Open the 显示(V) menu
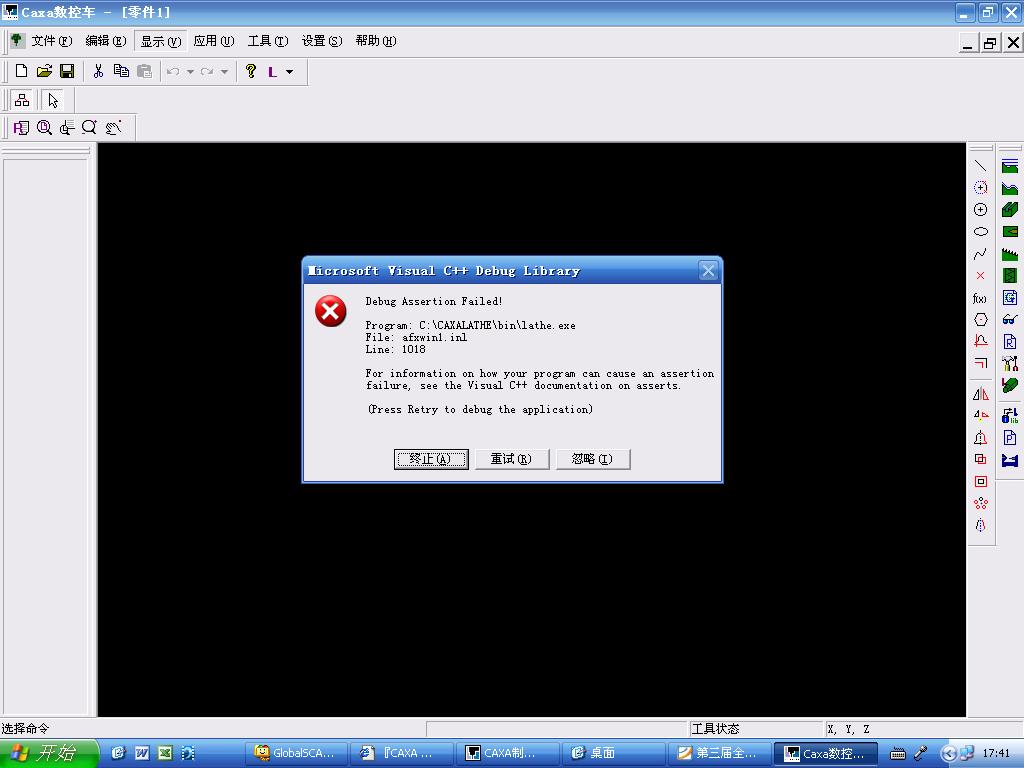Viewport: 1024px width, 768px height. [x=161, y=41]
